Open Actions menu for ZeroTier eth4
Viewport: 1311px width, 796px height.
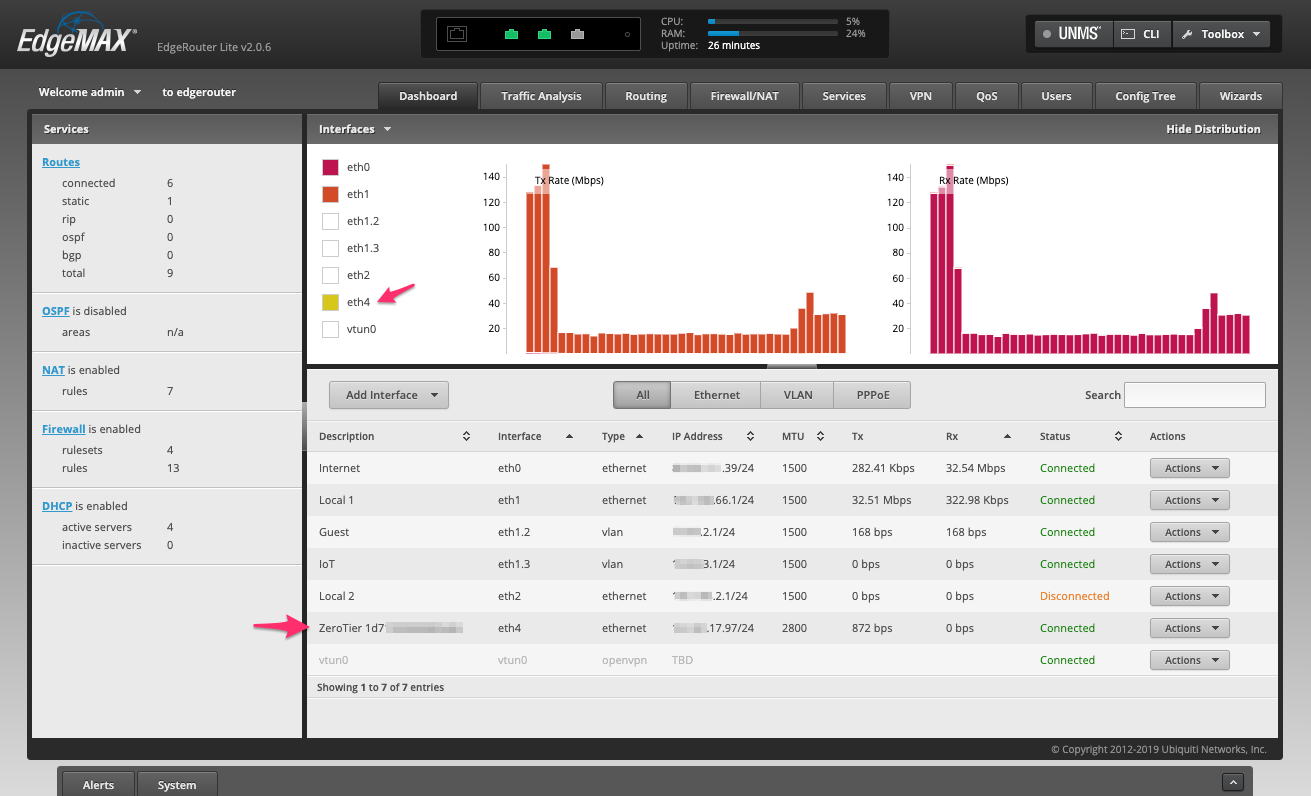[1189, 628]
